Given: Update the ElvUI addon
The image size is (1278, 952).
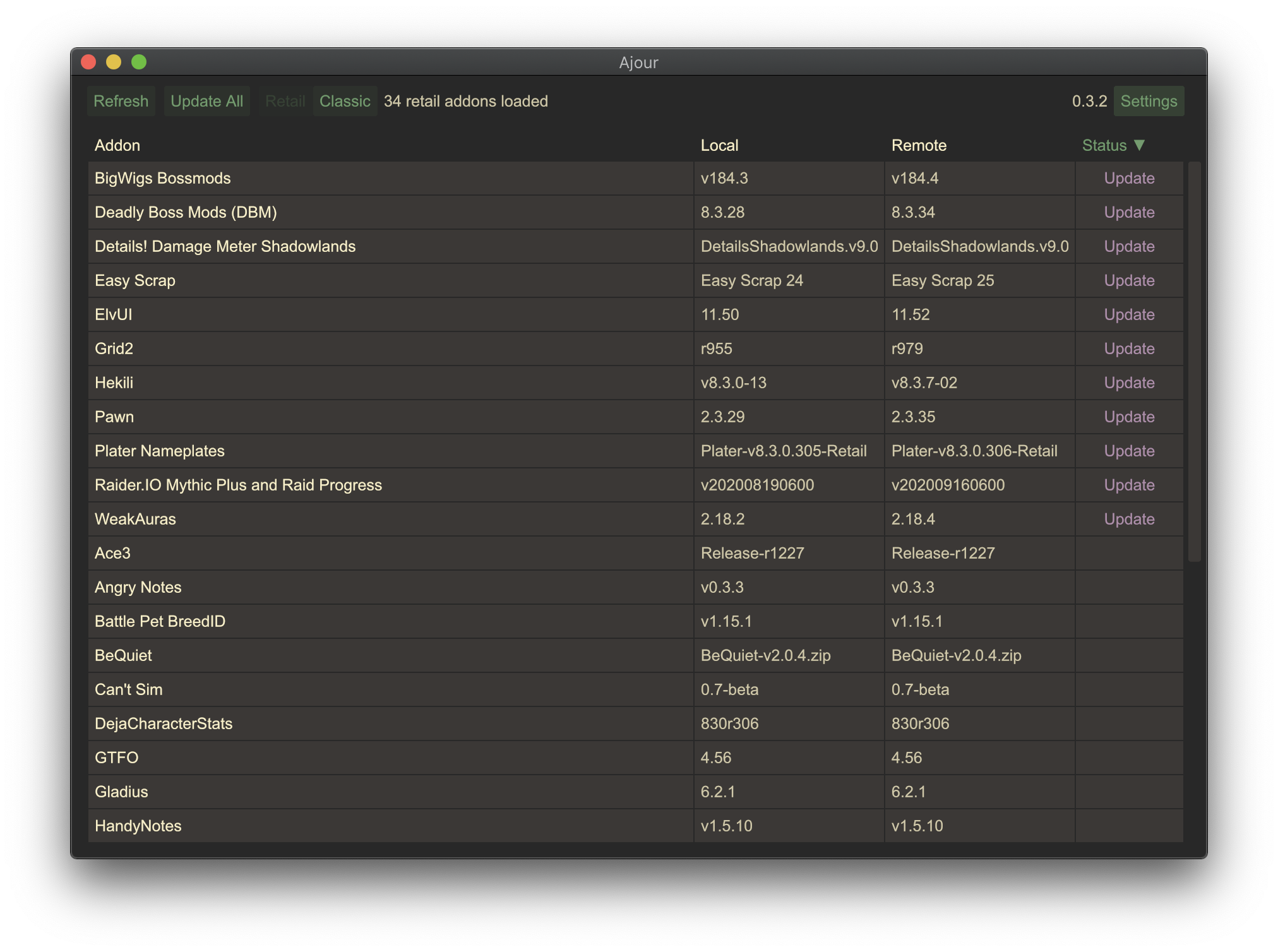Looking at the screenshot, I should point(1128,315).
